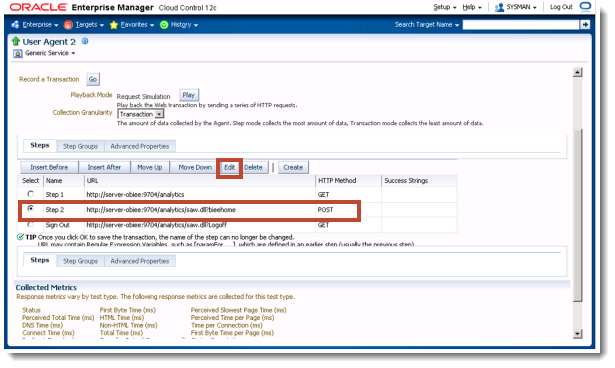
Task: Click the SYSMAN user icon
Action: [499, 7]
